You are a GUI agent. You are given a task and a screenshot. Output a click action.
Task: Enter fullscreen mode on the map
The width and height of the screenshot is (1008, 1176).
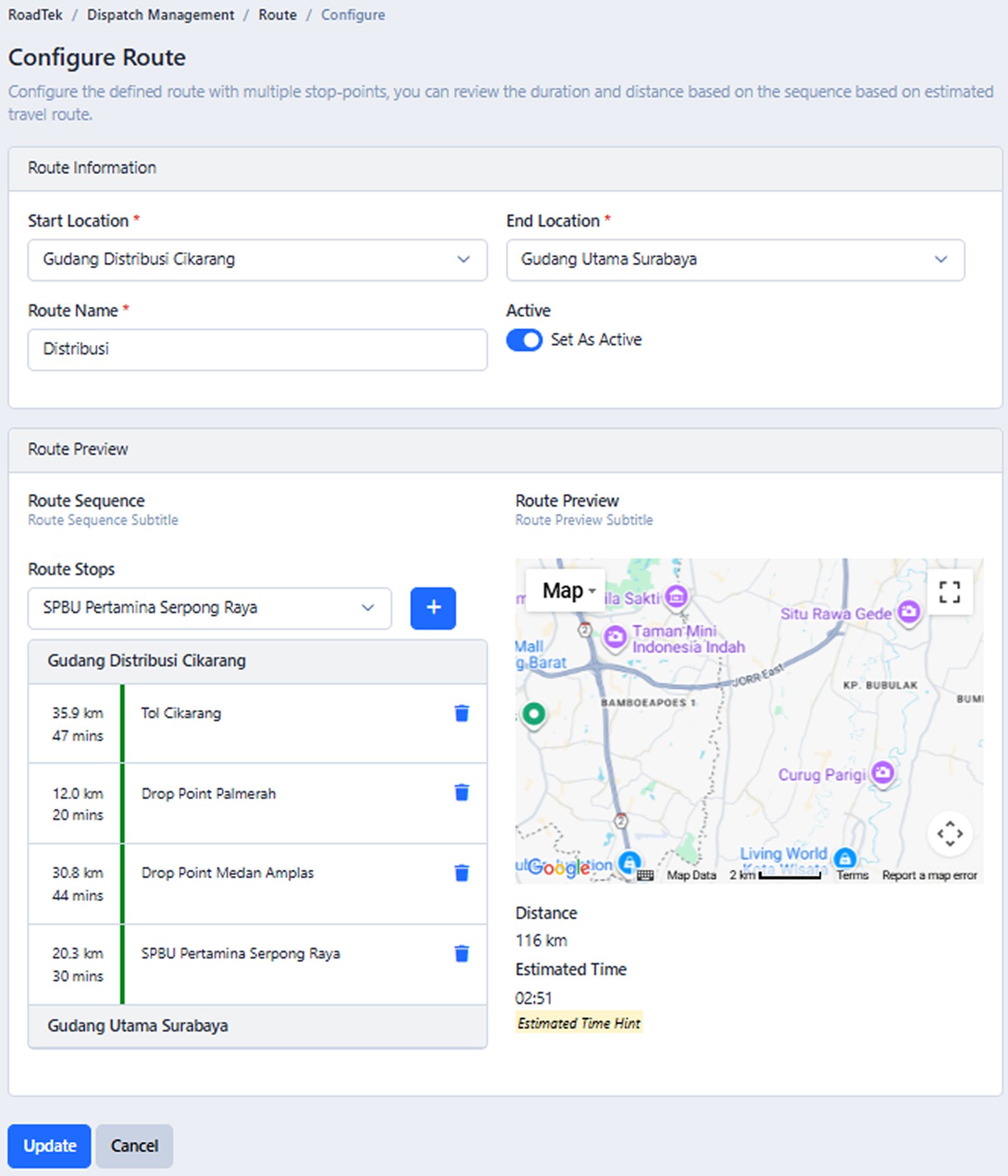(x=950, y=591)
